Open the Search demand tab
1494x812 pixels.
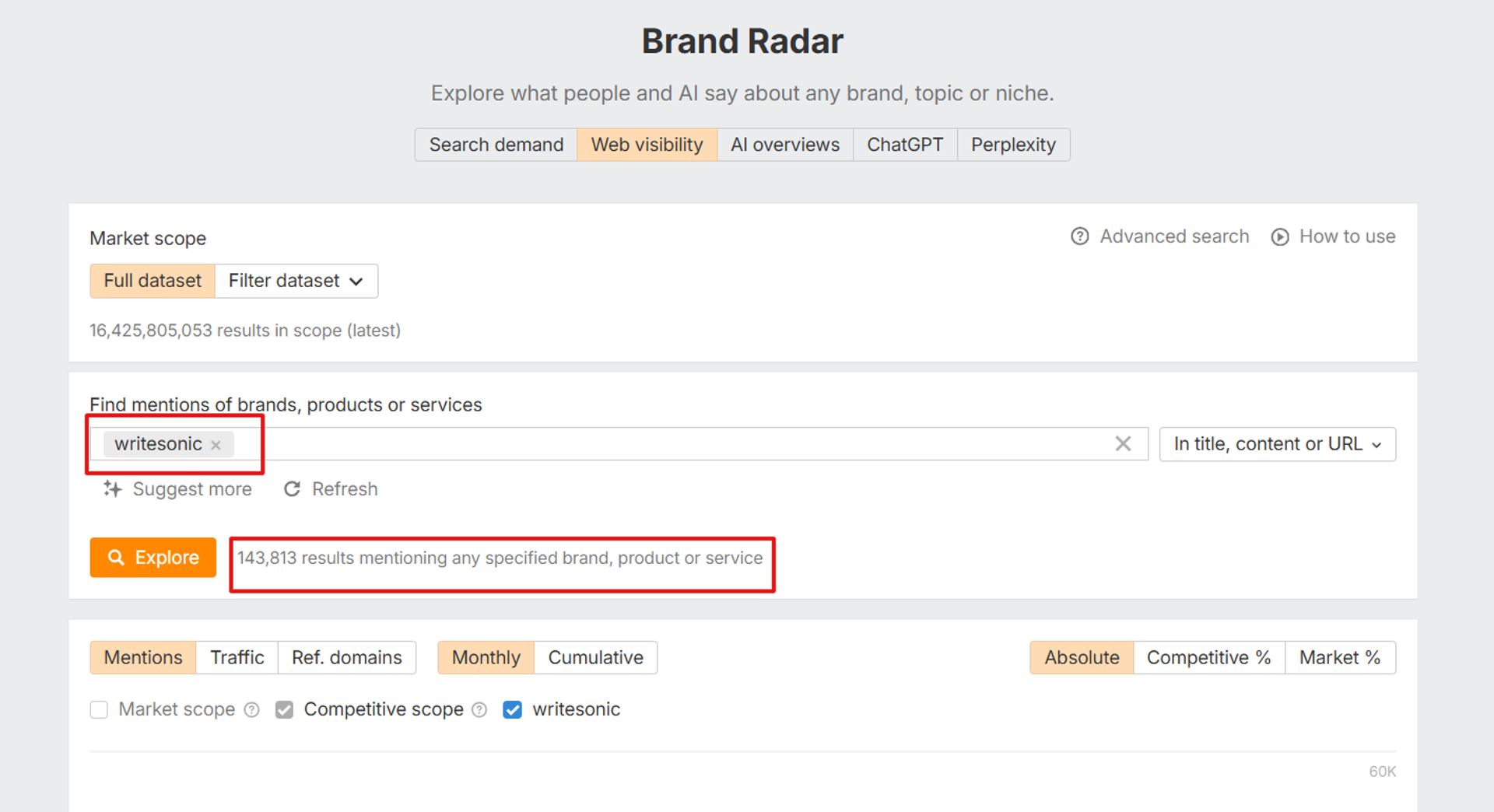pyautogui.click(x=496, y=145)
